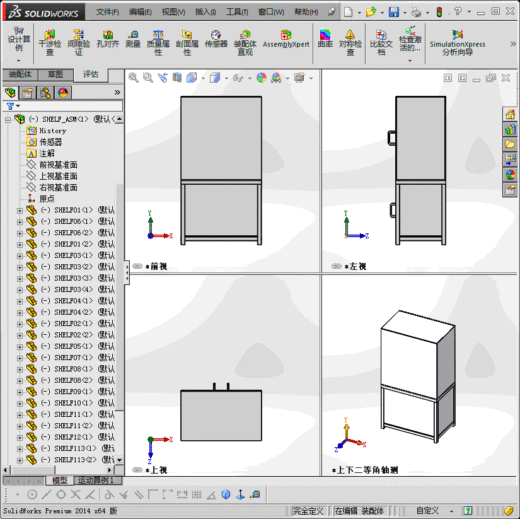Image resolution: width=520 pixels, height=519 pixels.
Task: Open the File menu (文件)
Action: coord(107,12)
